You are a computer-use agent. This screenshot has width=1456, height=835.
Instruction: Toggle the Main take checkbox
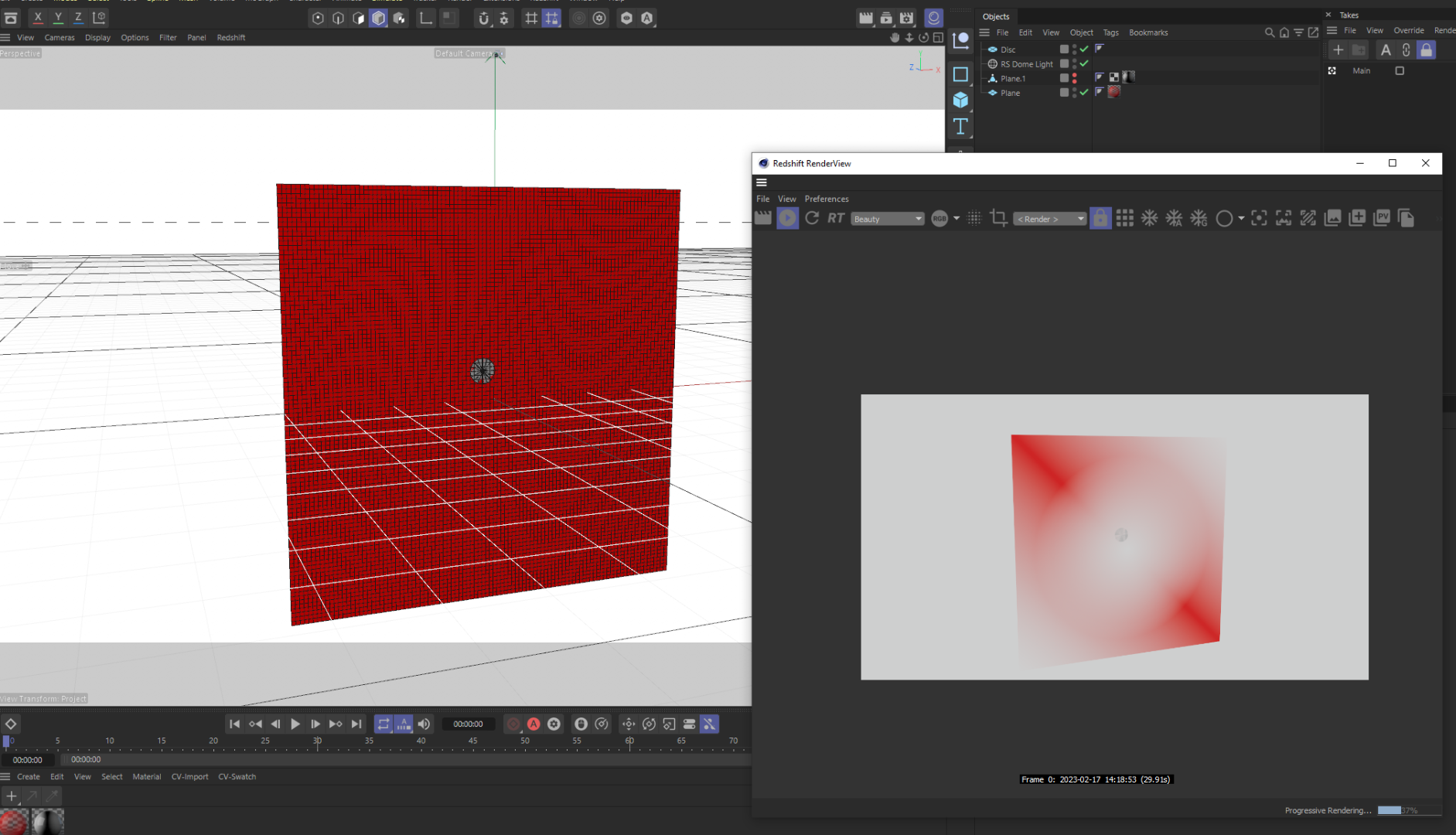(x=1400, y=70)
